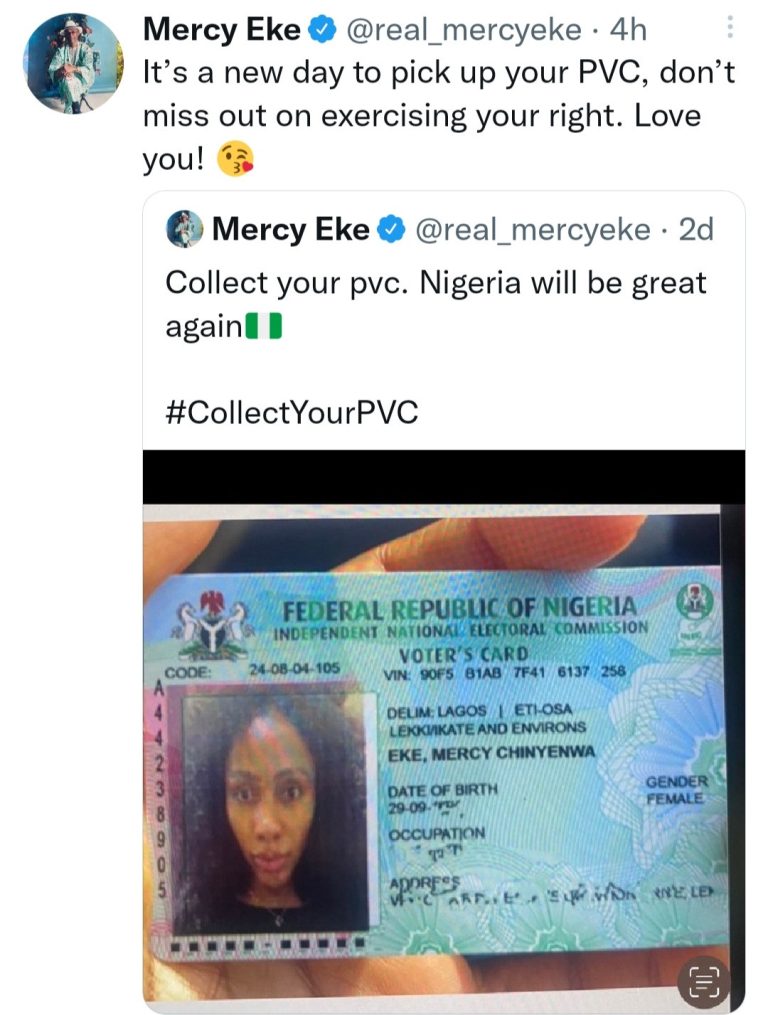Click the small avatar in the quoted tweet

(x=186, y=230)
